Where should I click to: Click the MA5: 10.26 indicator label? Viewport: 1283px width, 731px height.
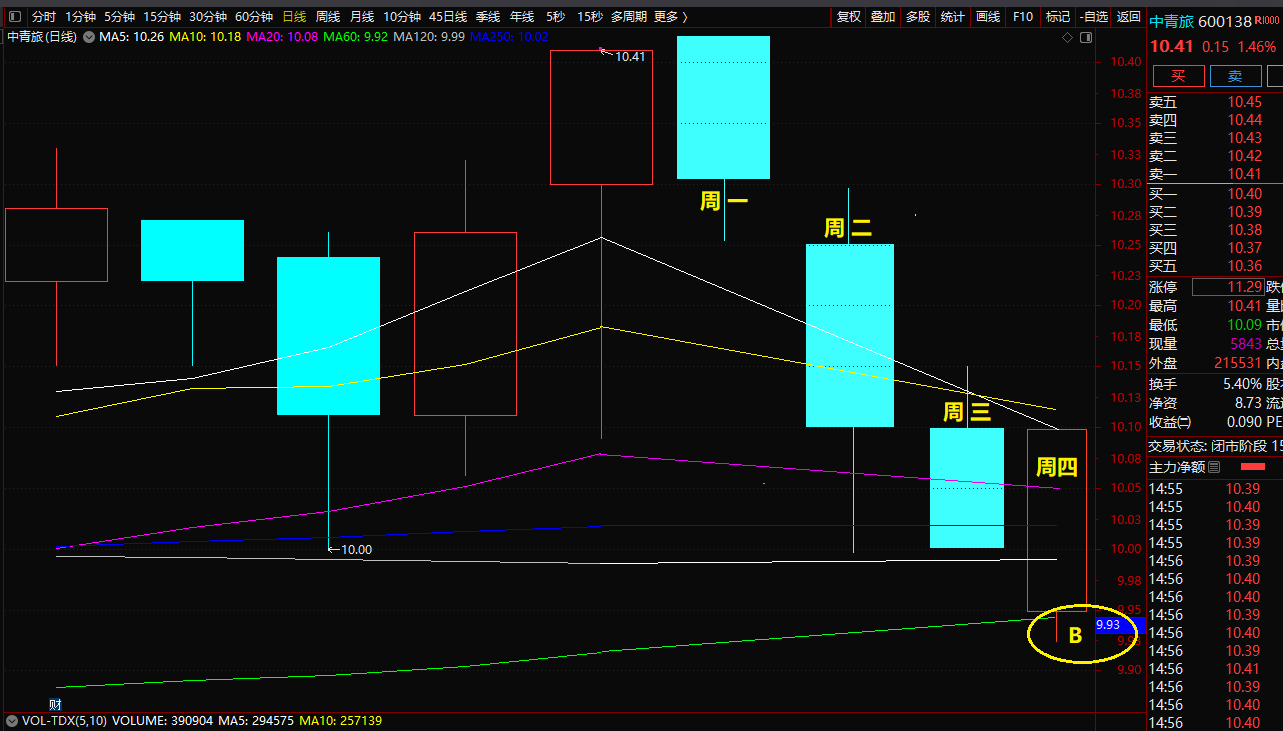132,37
